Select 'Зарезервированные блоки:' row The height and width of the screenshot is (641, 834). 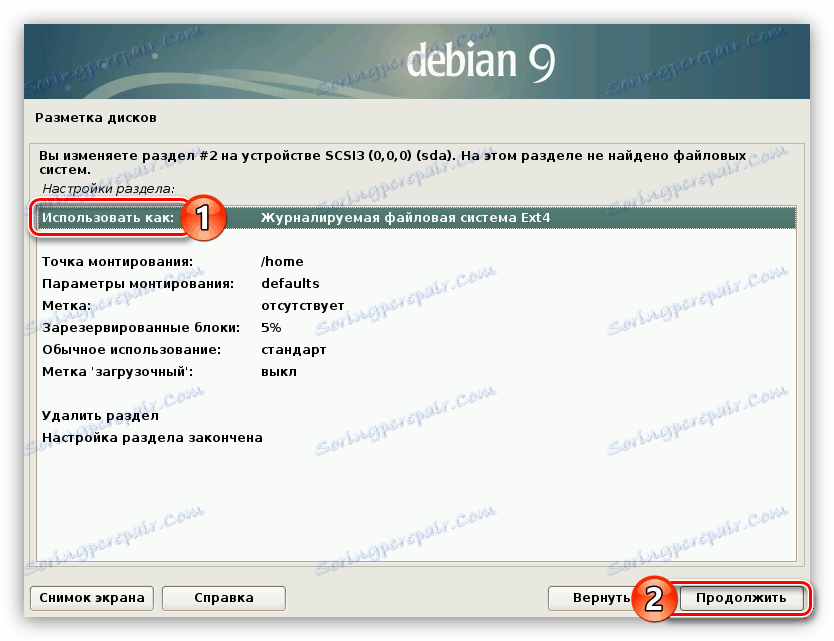tap(416, 328)
